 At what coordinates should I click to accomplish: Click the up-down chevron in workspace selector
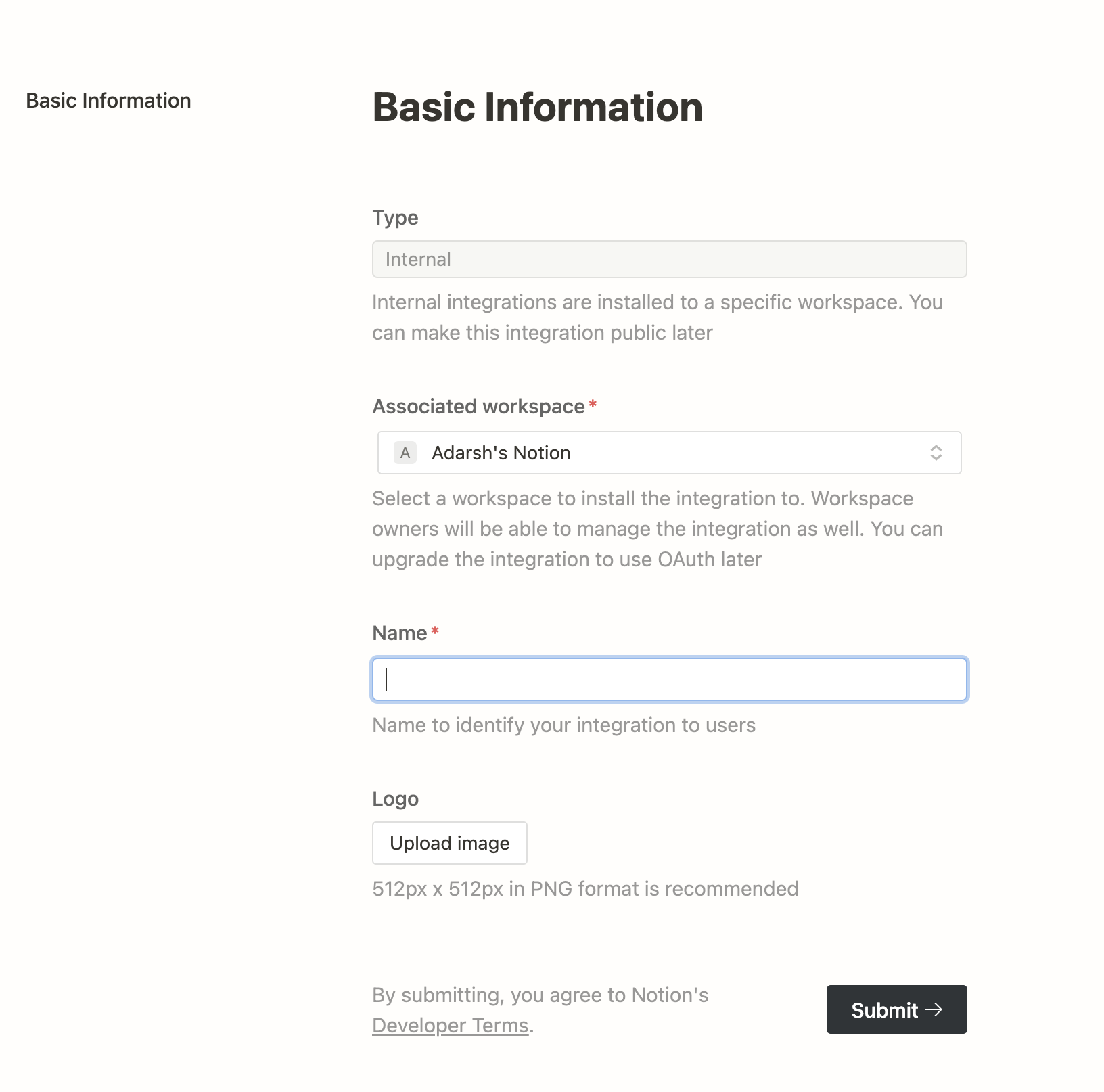click(936, 453)
